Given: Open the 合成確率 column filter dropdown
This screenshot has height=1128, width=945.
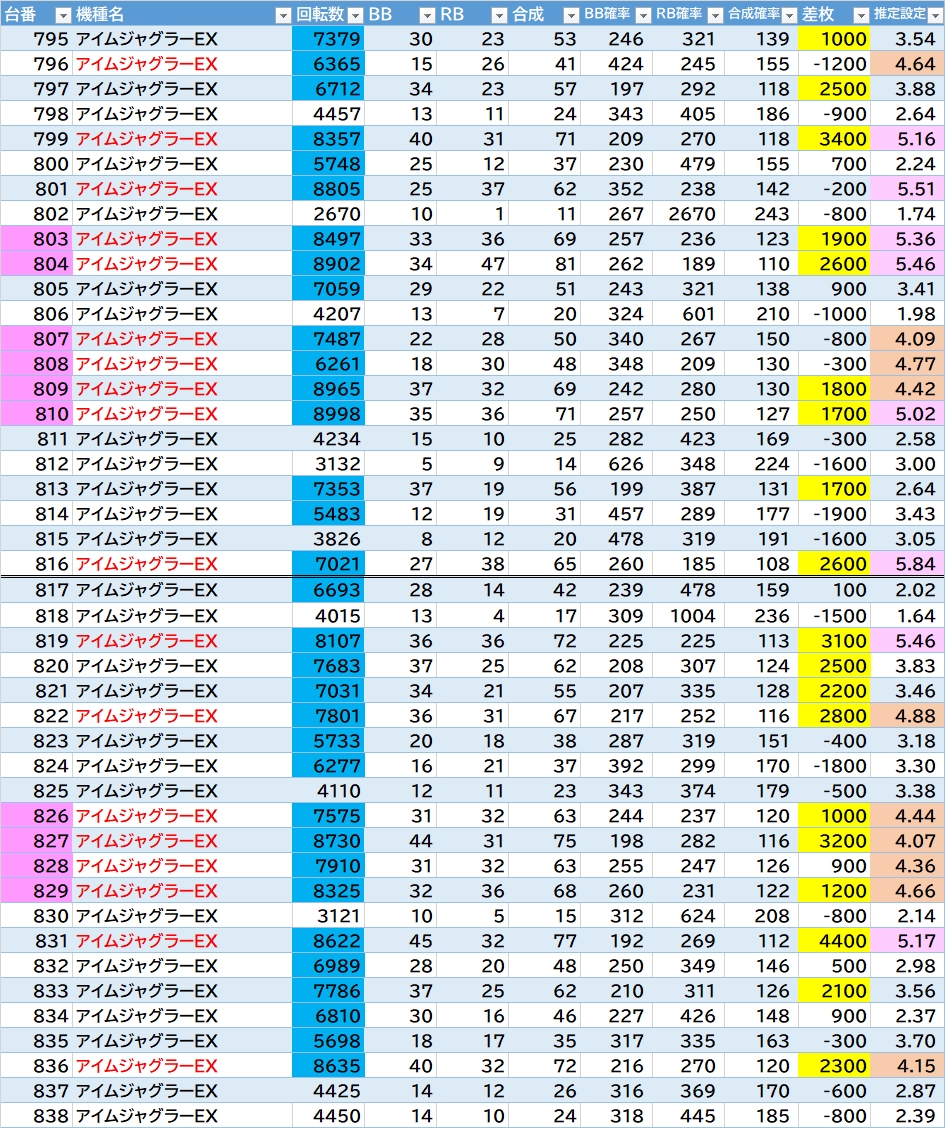Looking at the screenshot, I should click(x=788, y=15).
